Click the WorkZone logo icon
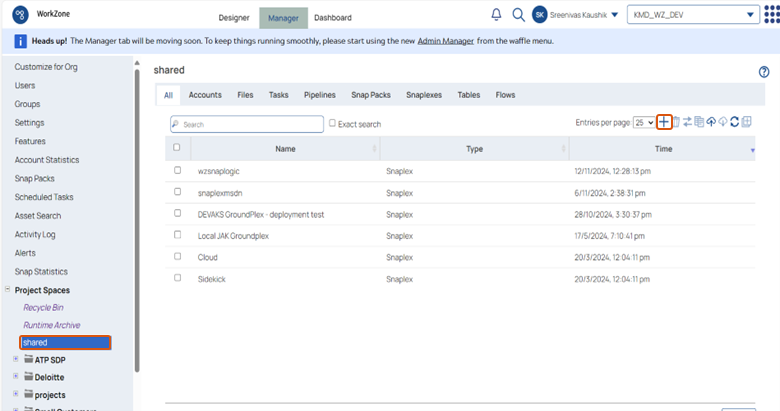 20,15
